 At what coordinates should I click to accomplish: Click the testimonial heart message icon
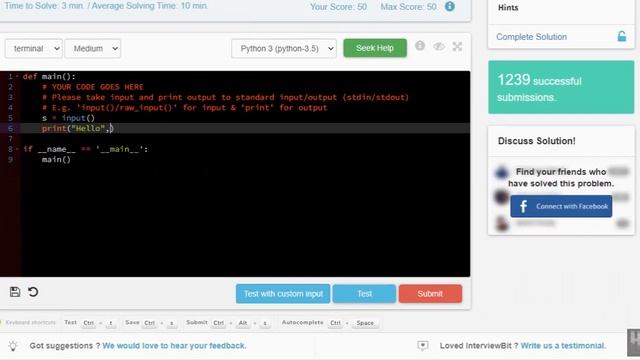click(423, 346)
